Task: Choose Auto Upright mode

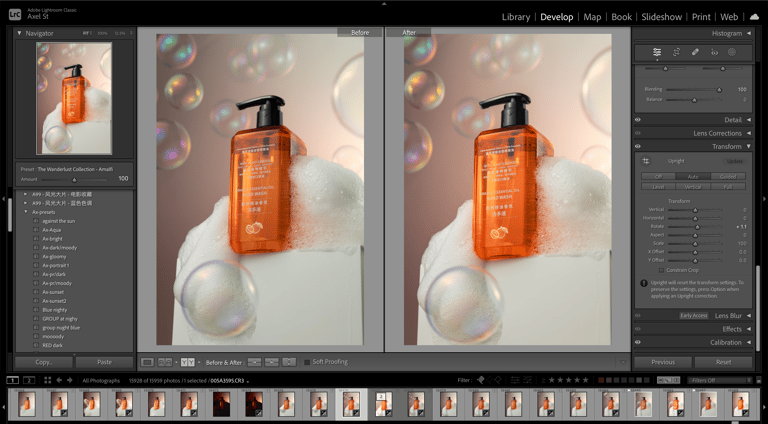Action: [x=693, y=177]
